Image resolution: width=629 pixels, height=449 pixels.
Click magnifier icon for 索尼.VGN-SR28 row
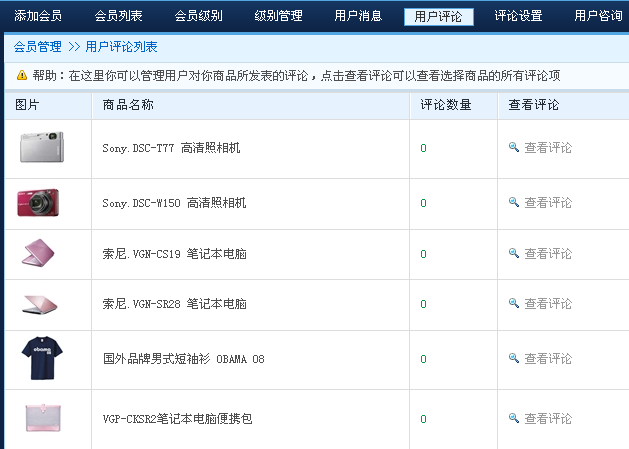click(513, 303)
